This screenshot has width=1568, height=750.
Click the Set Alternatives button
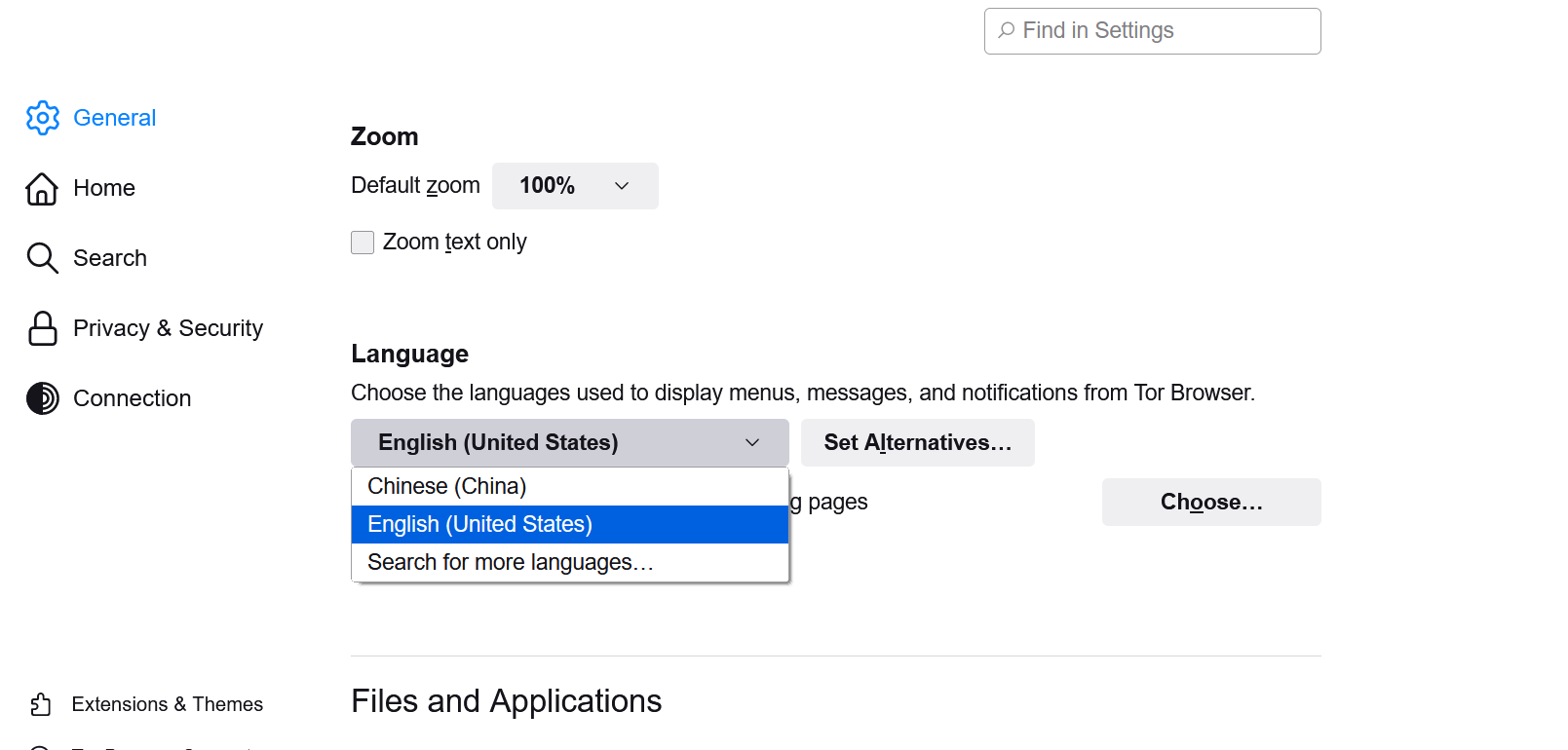point(917,443)
